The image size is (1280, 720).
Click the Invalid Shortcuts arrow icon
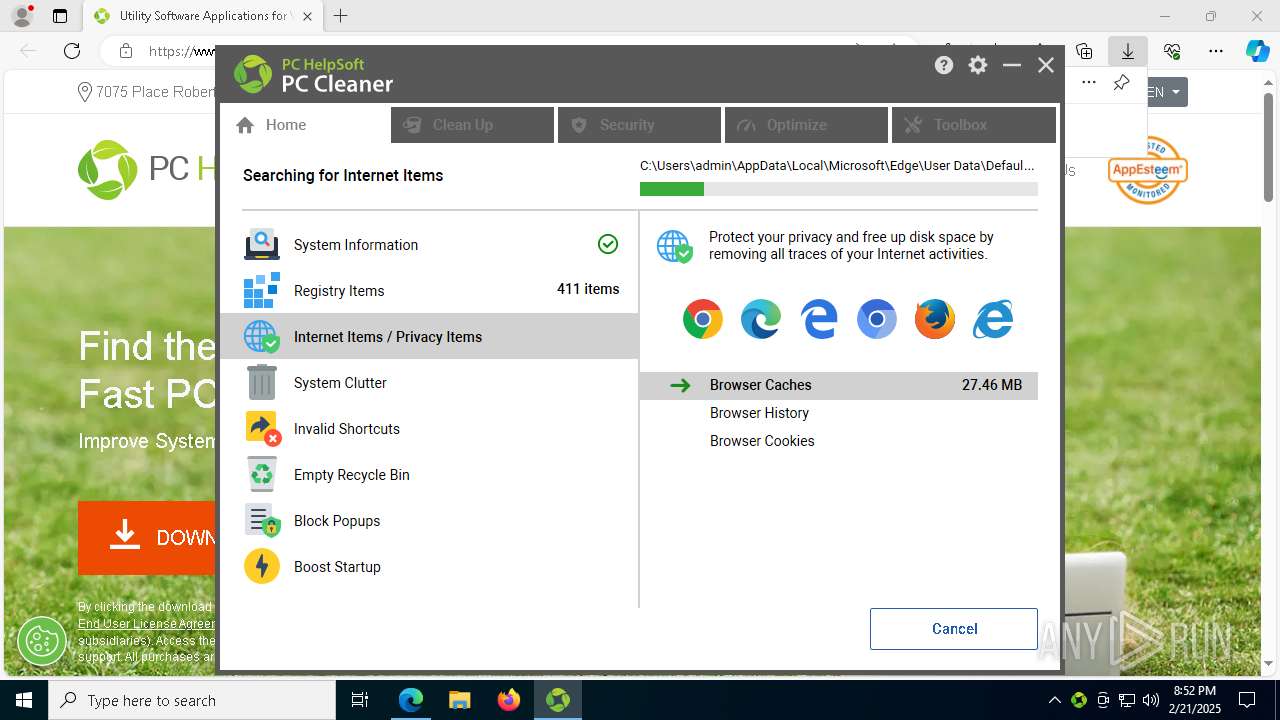(262, 428)
